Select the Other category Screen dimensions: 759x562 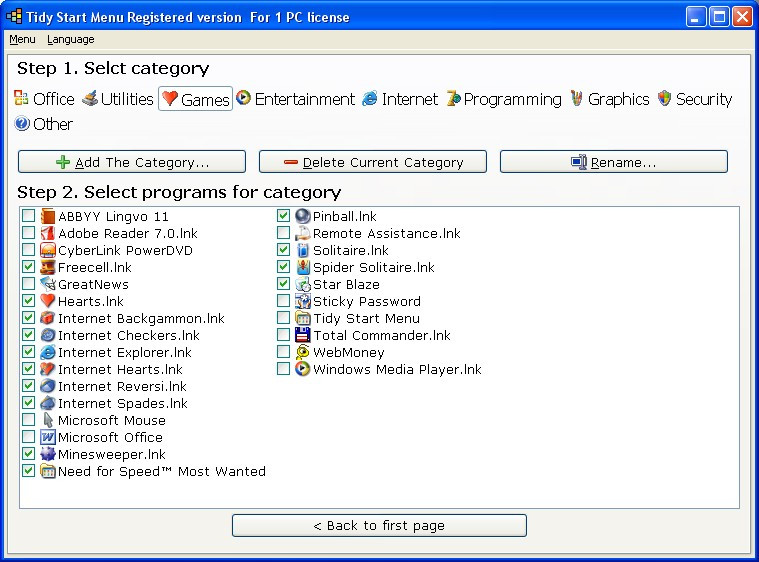pos(44,124)
